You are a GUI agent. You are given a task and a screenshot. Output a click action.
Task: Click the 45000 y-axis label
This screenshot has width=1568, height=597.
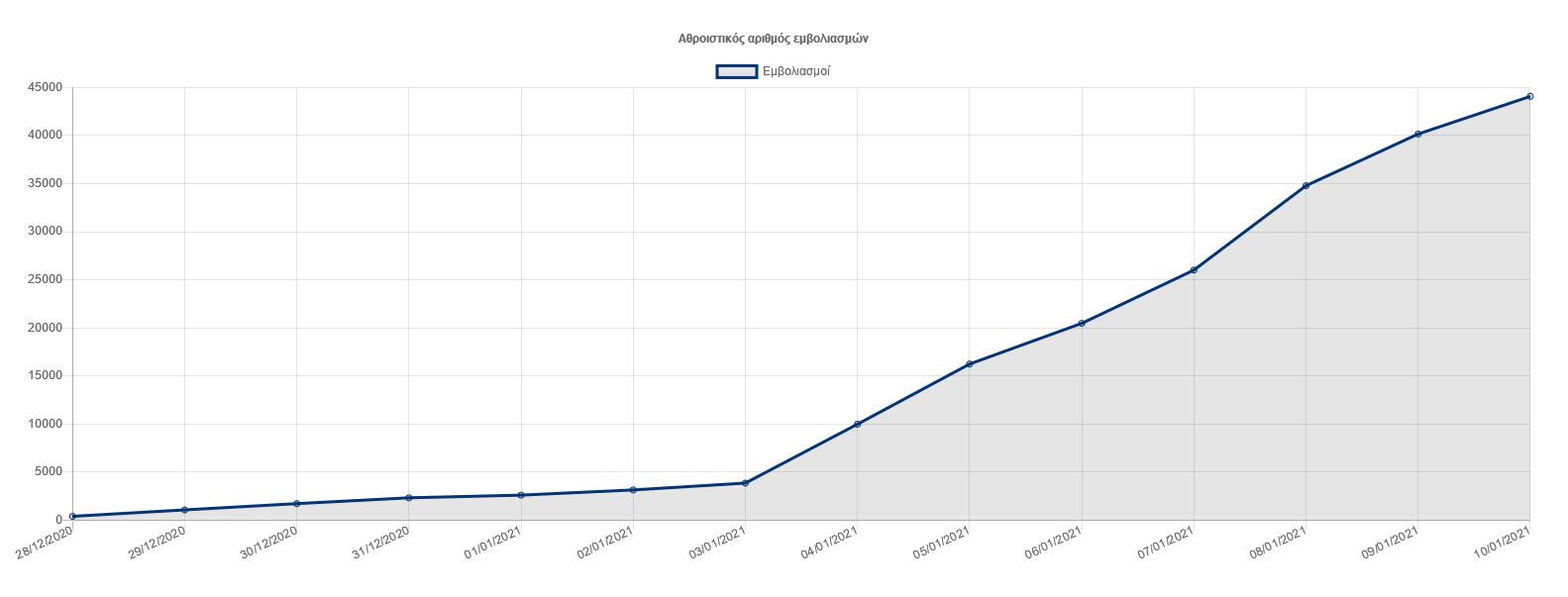tap(46, 87)
